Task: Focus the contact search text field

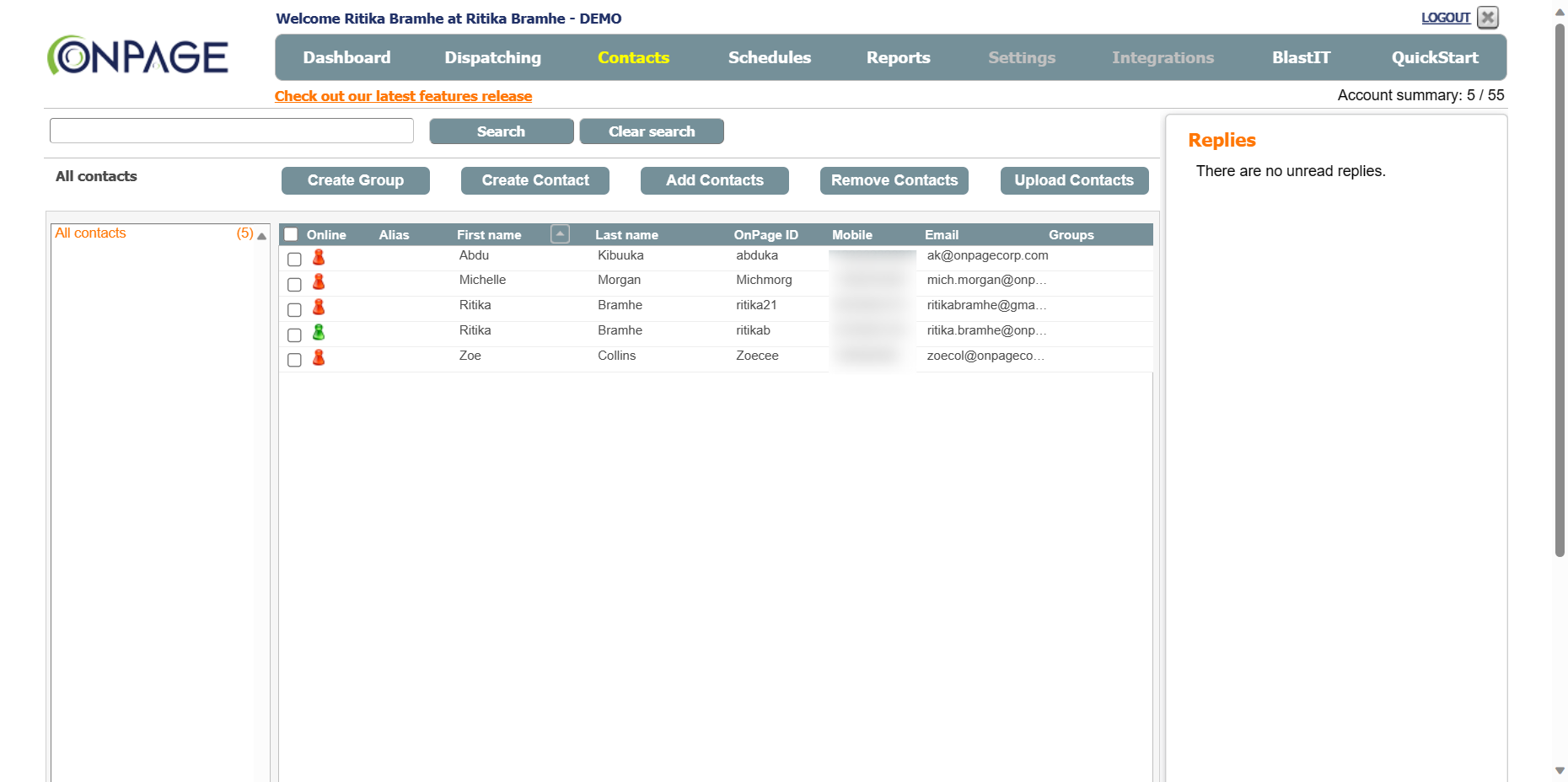Action: tap(232, 131)
